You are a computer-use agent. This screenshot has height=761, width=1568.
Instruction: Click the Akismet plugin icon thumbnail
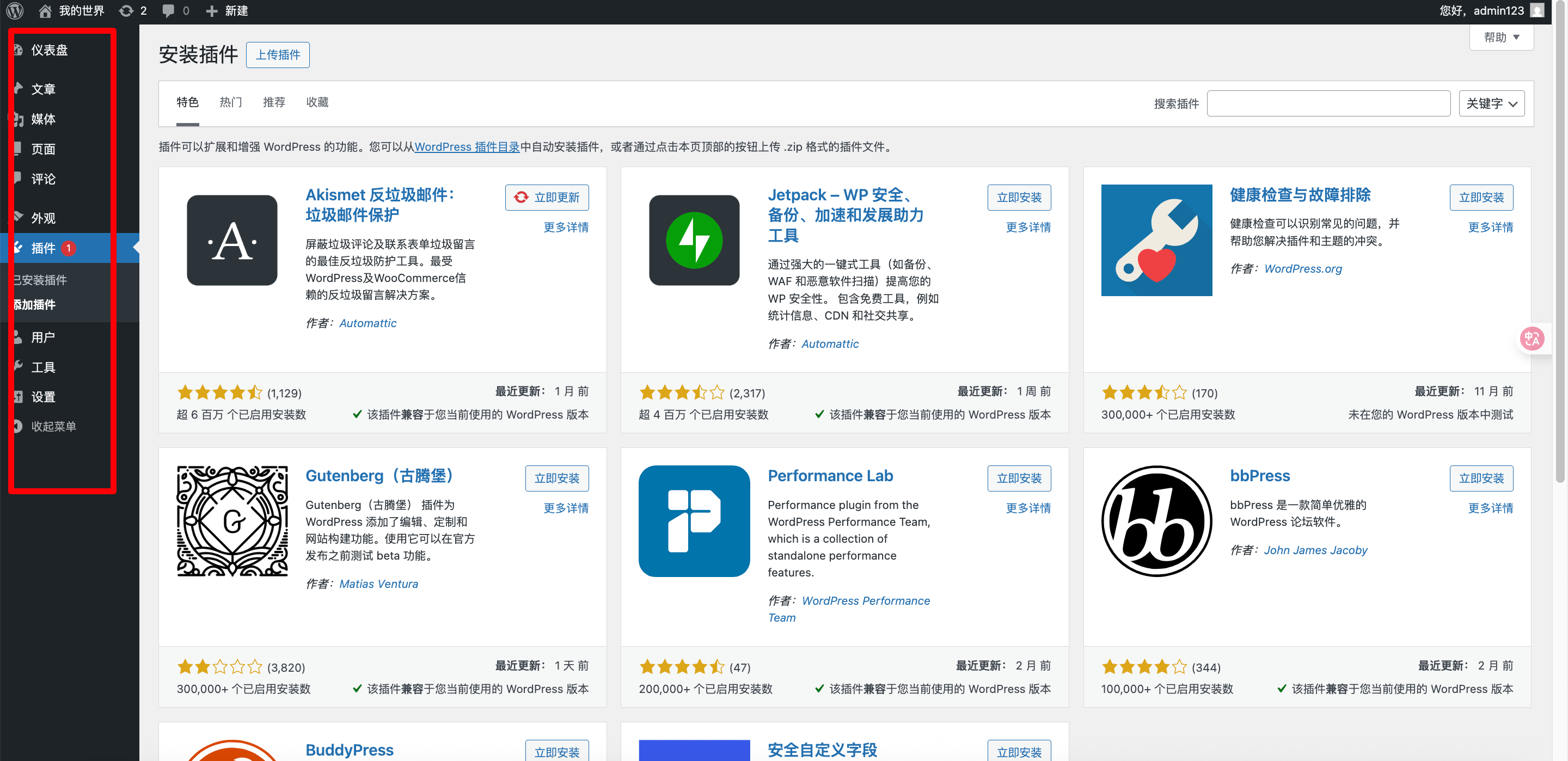click(x=232, y=240)
